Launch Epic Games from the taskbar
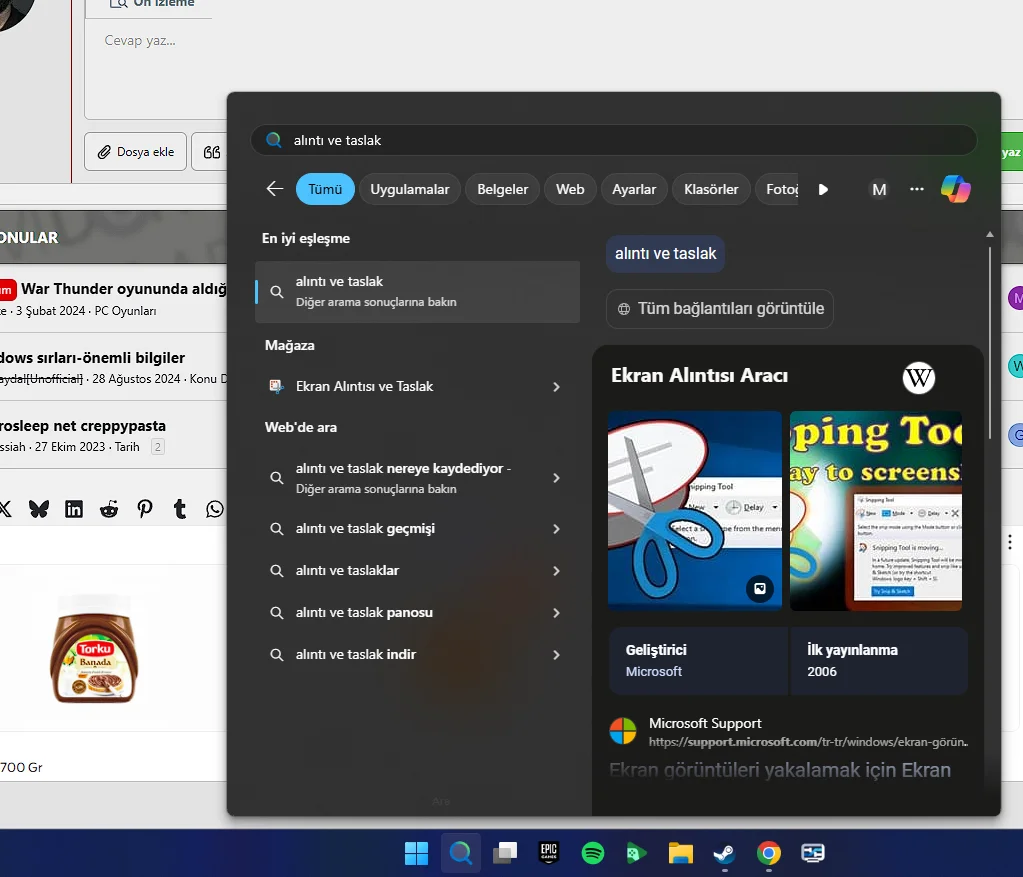 click(549, 853)
